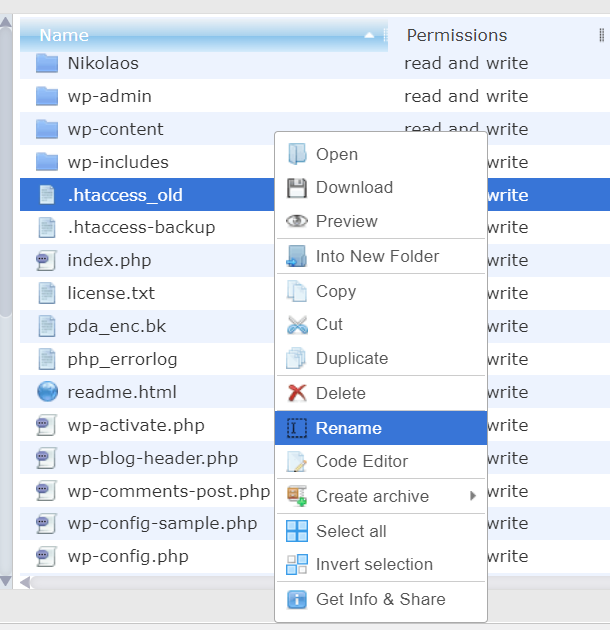Select the readme.html file name
This screenshot has width=610, height=630.
pyautogui.click(x=122, y=392)
